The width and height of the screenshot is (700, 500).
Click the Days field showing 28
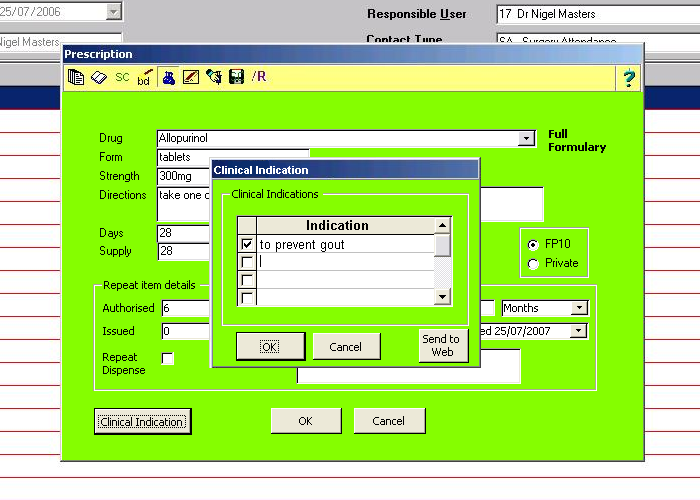coord(183,233)
